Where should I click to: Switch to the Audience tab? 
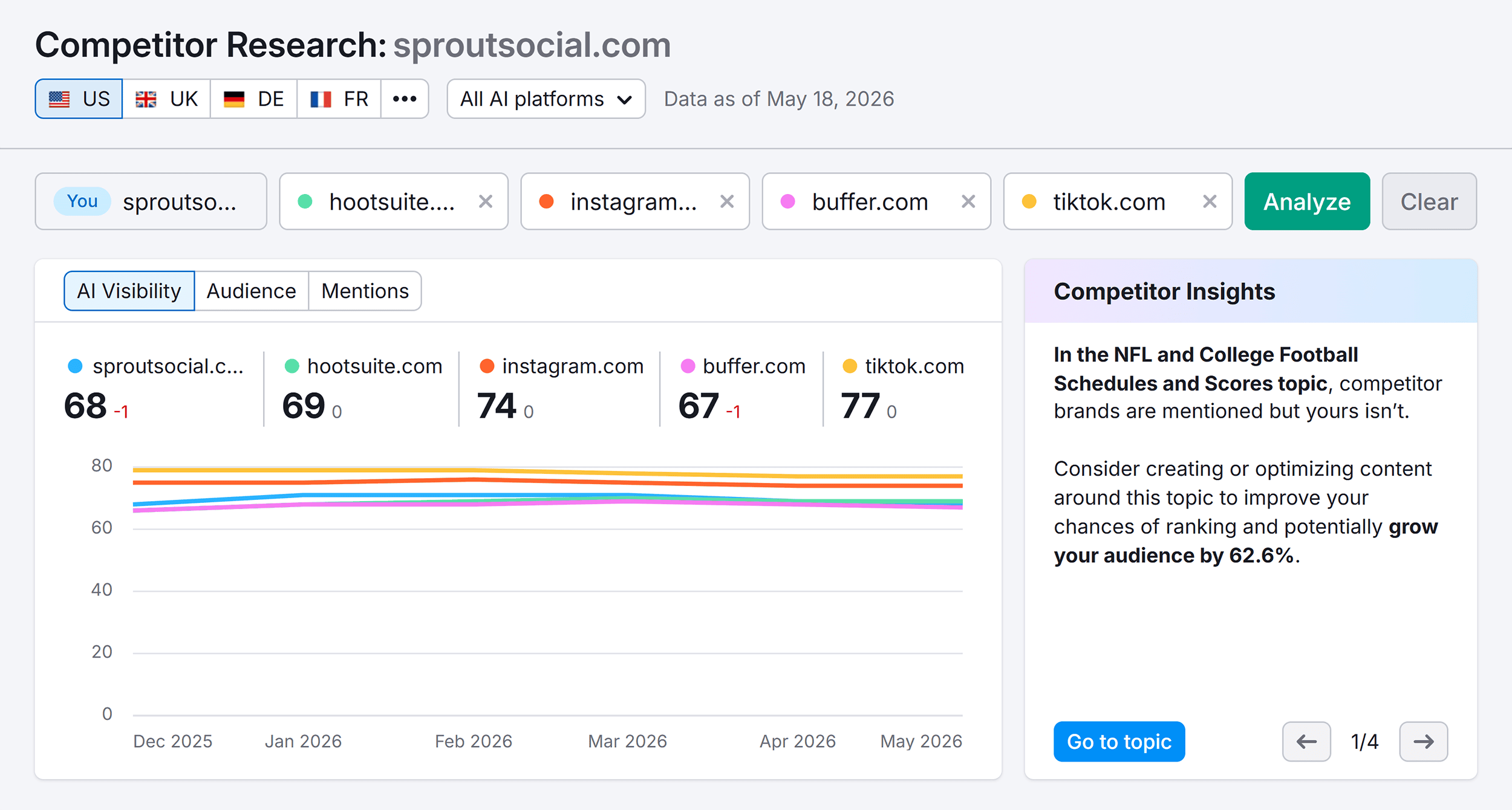[252, 291]
